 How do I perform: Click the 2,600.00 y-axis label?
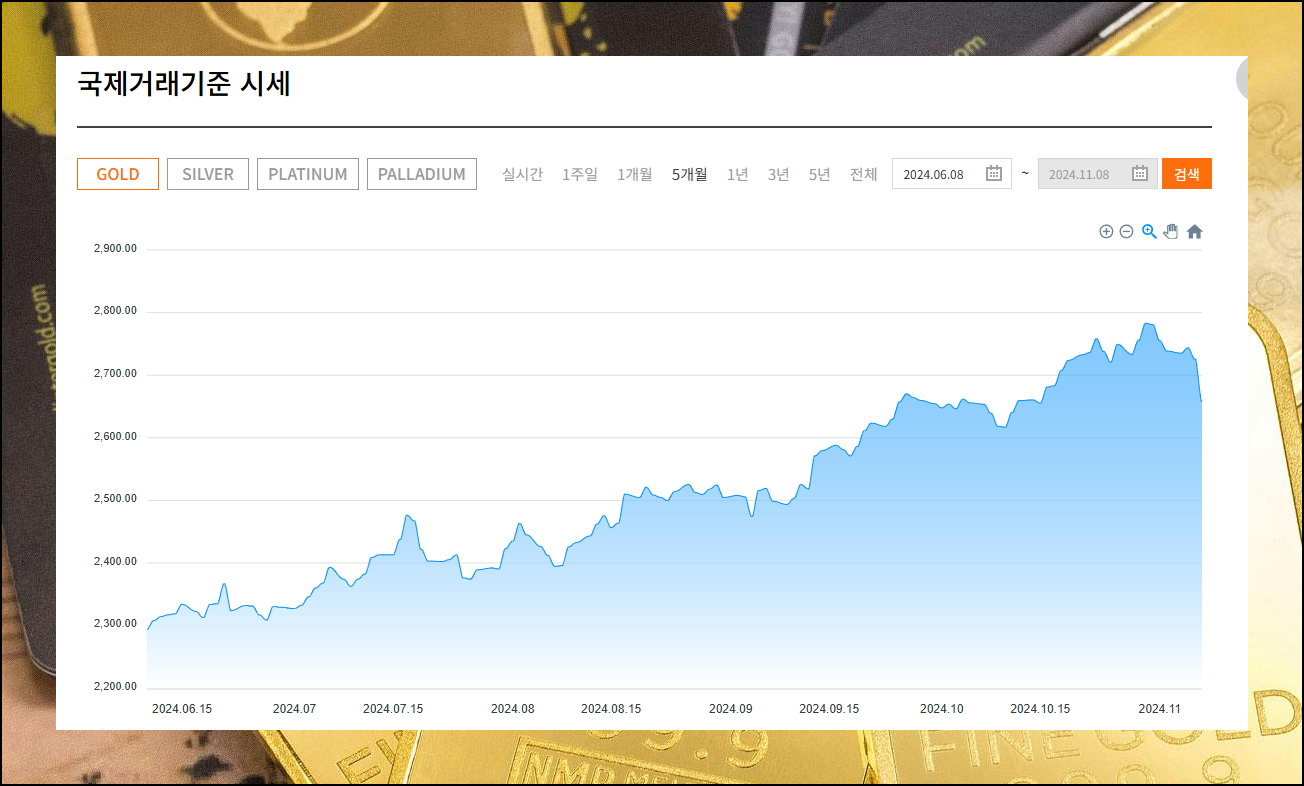pyautogui.click(x=115, y=436)
